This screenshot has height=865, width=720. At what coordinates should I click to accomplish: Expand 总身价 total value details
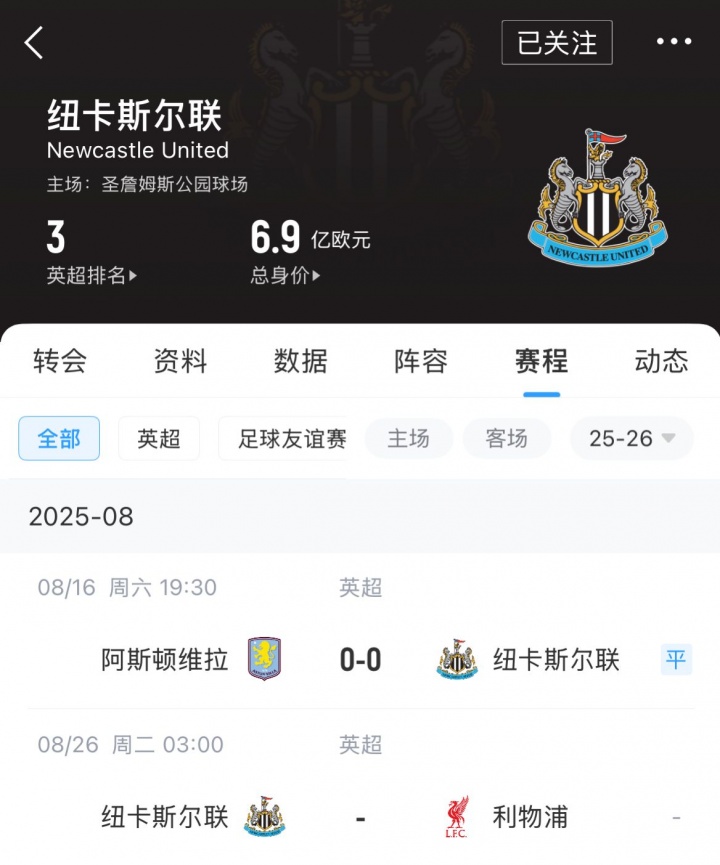coord(285,275)
